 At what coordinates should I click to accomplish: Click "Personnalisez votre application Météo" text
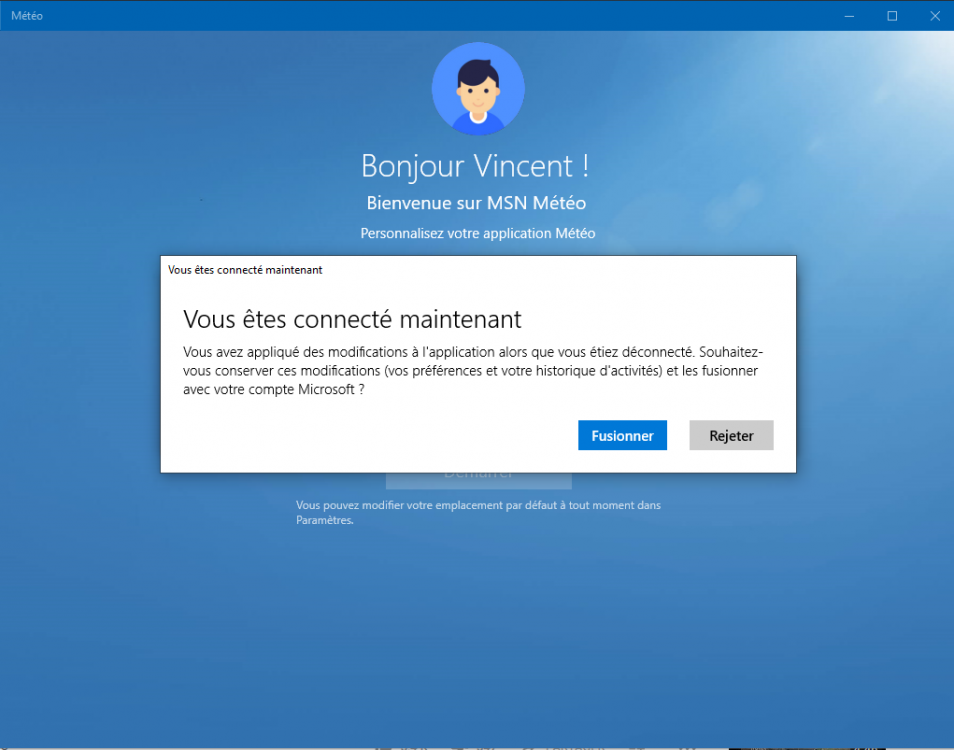pyautogui.click(x=478, y=234)
